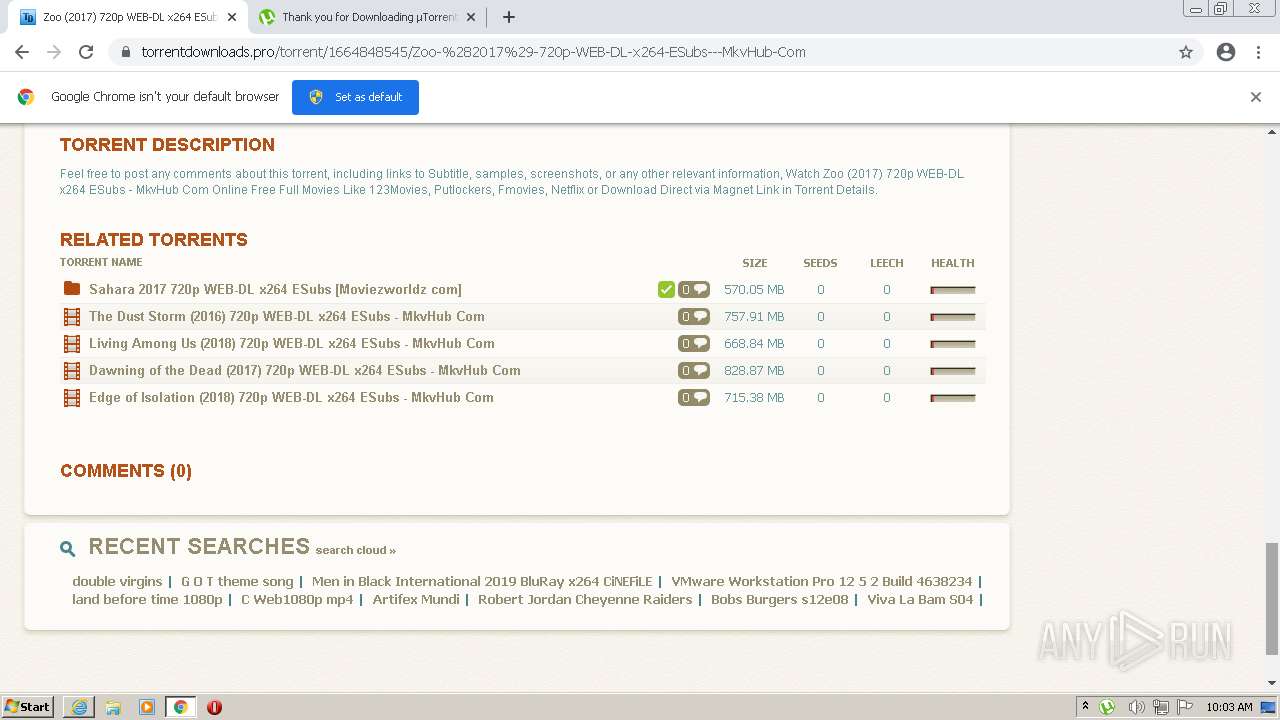The image size is (1280, 720).
Task: Reload the current page
Action: click(x=86, y=52)
